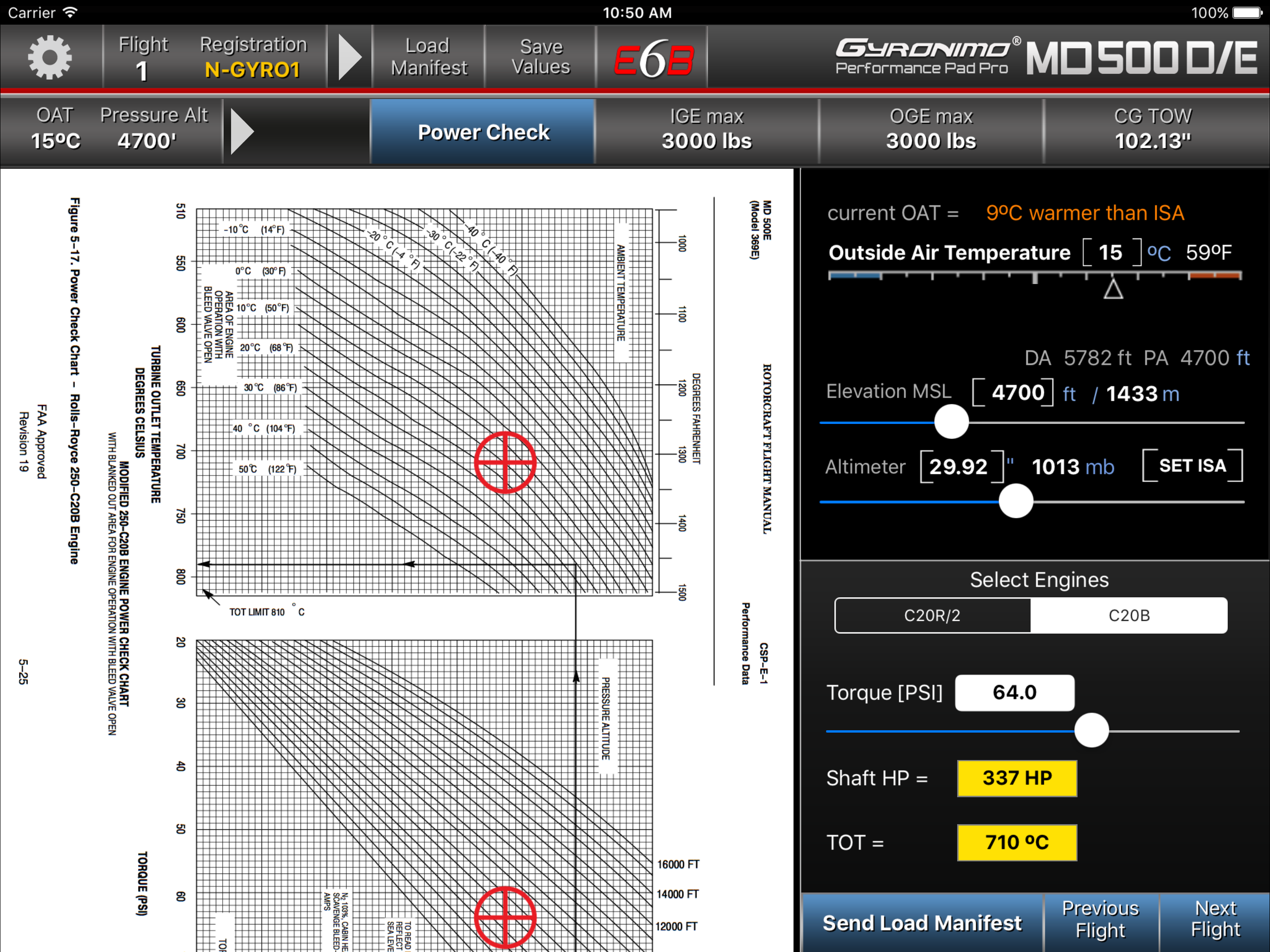Tap the Gyronimo MD 500 D/E logo
This screenshot has width=1270, height=952.
pos(1046,57)
